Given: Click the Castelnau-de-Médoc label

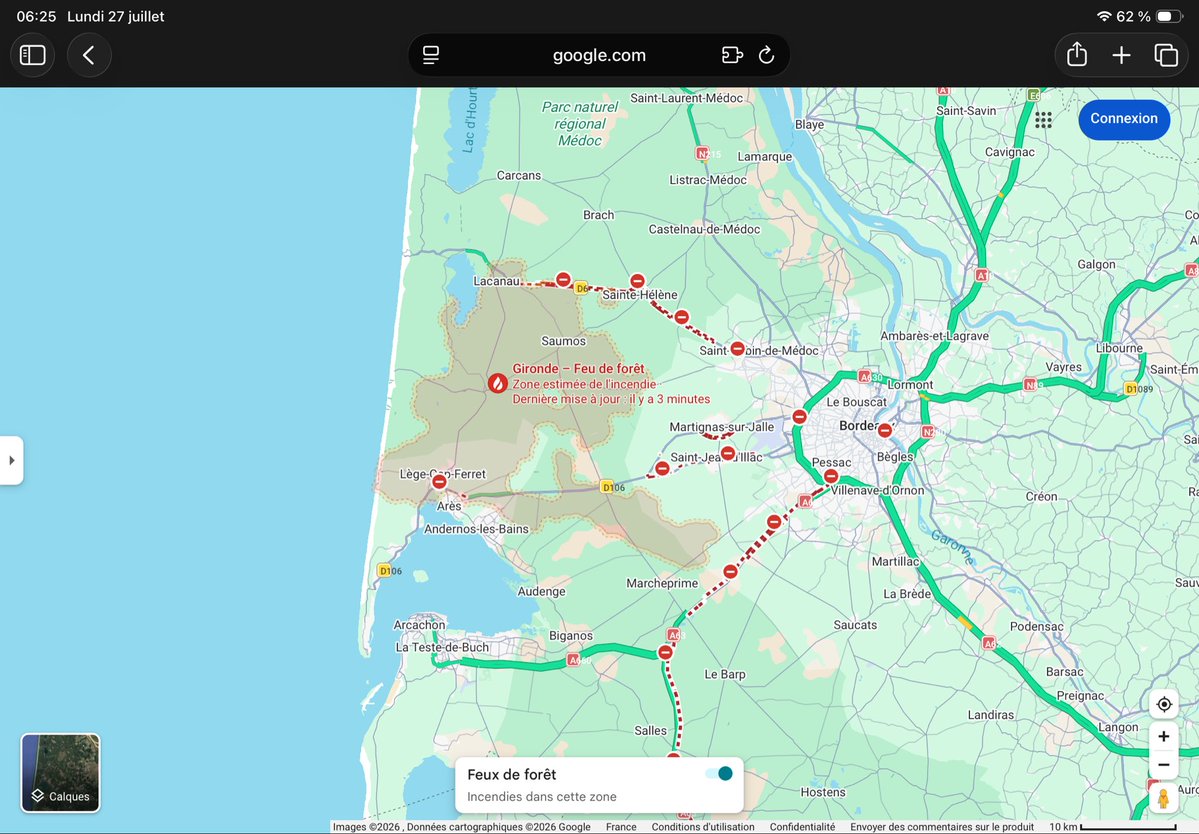Looking at the screenshot, I should [704, 229].
